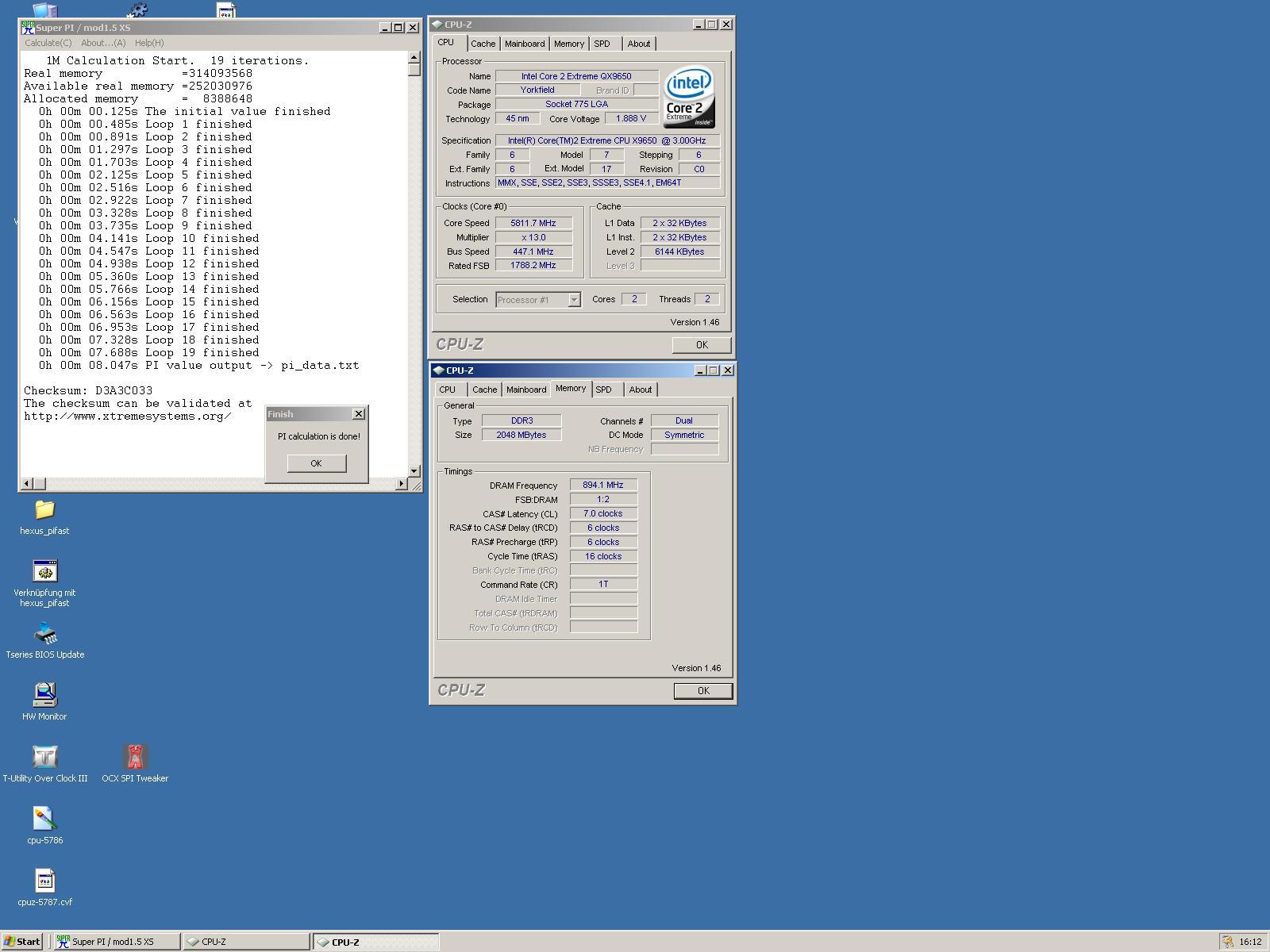The height and width of the screenshot is (952, 1270).
Task: Click the Super PI title bar icon
Action: 28,27
